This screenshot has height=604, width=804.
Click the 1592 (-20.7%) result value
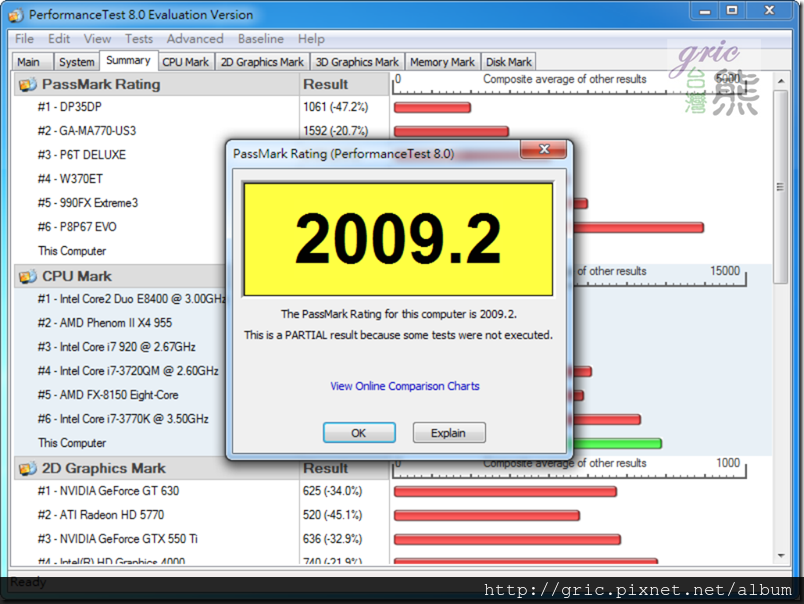[x=335, y=131]
